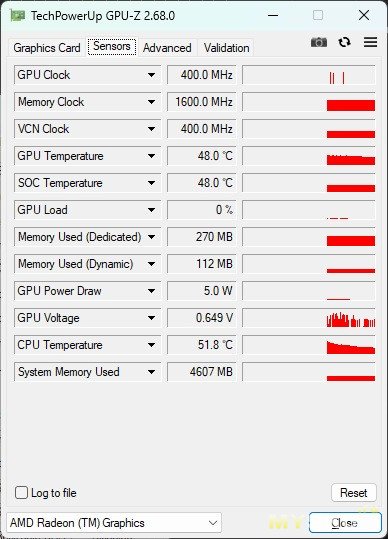Click the refresh arrows icon

point(344,42)
